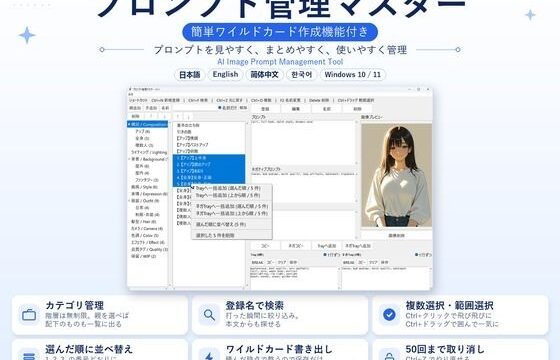Click the anime girl preview image

(x=396, y=175)
